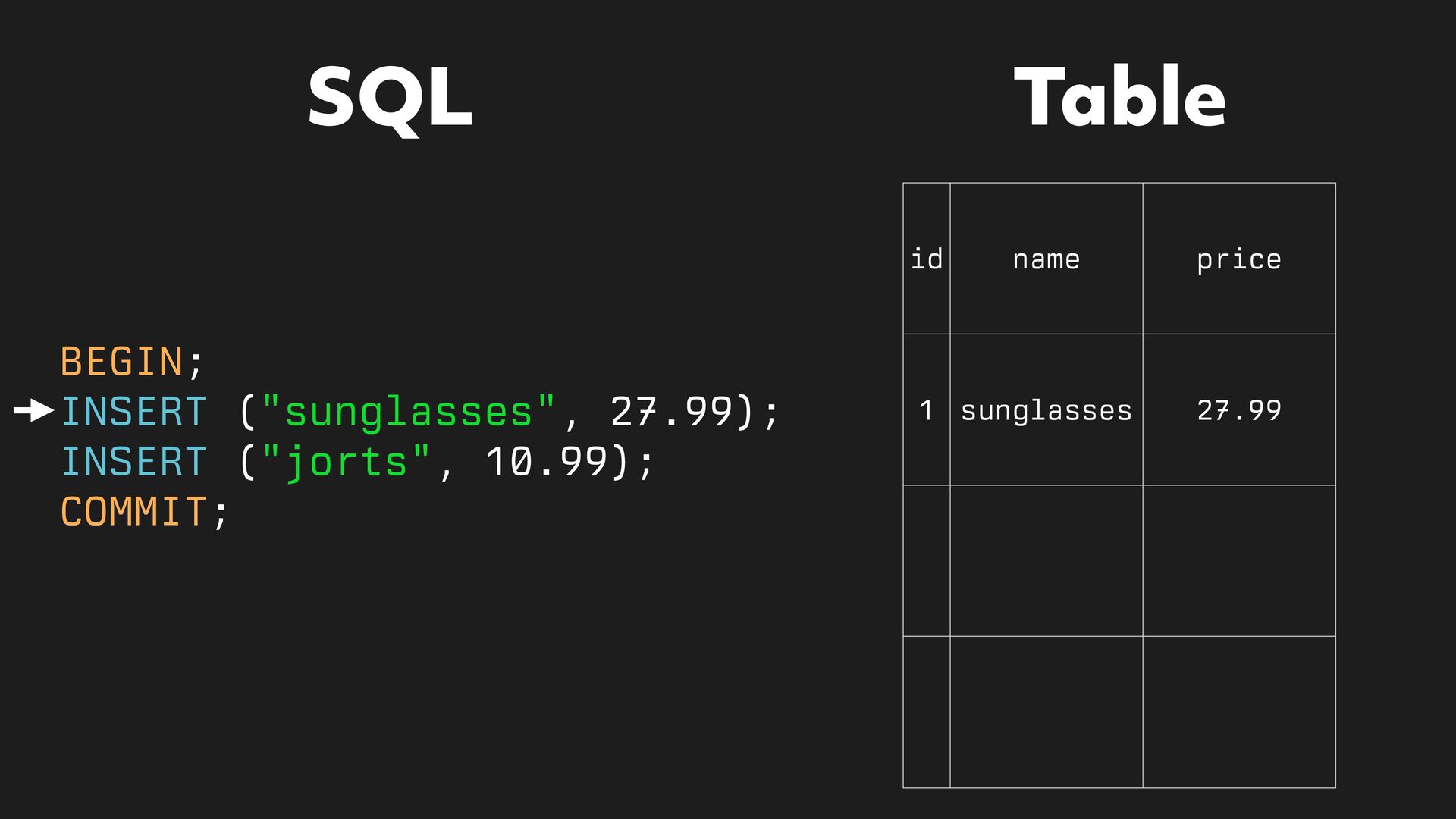Screen dimensions: 1456x819
Task: Click the sunglasses name cell in table
Action: coord(1046,410)
